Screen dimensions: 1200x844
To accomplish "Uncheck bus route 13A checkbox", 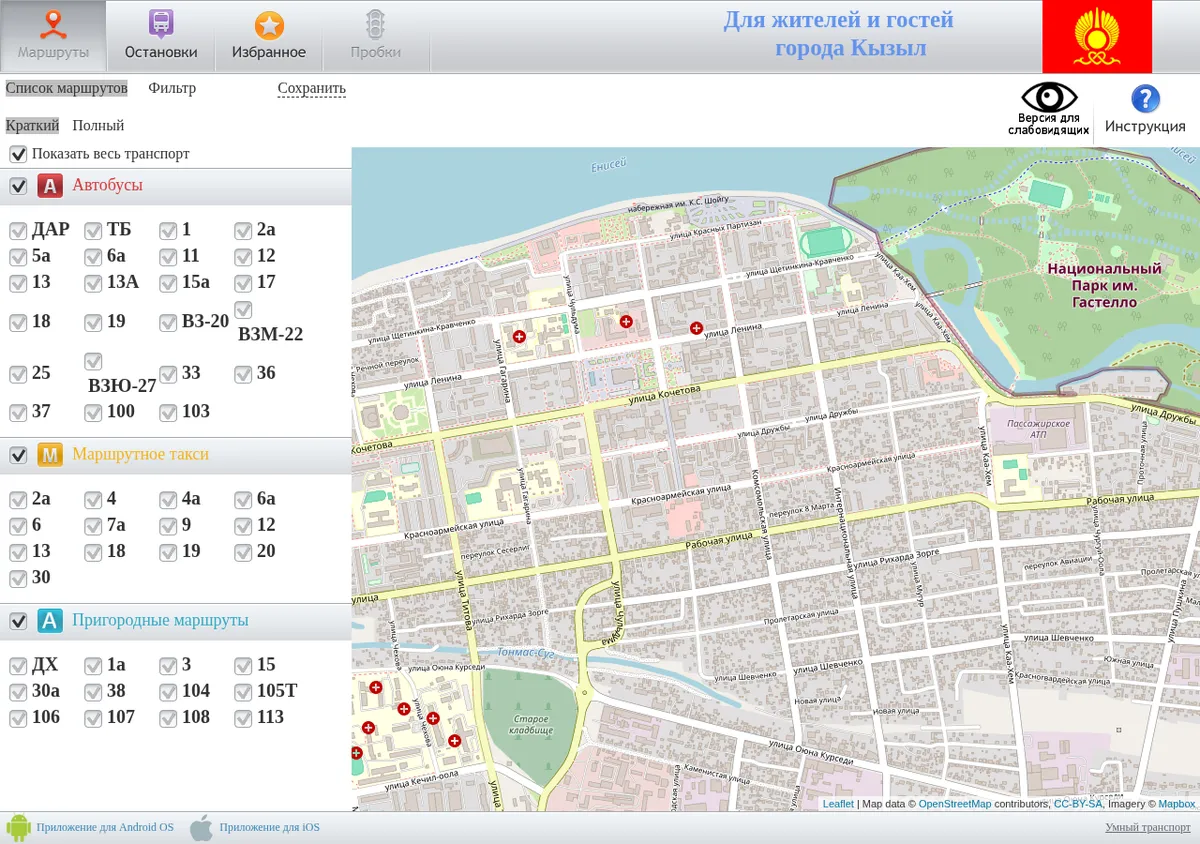I will point(93,283).
